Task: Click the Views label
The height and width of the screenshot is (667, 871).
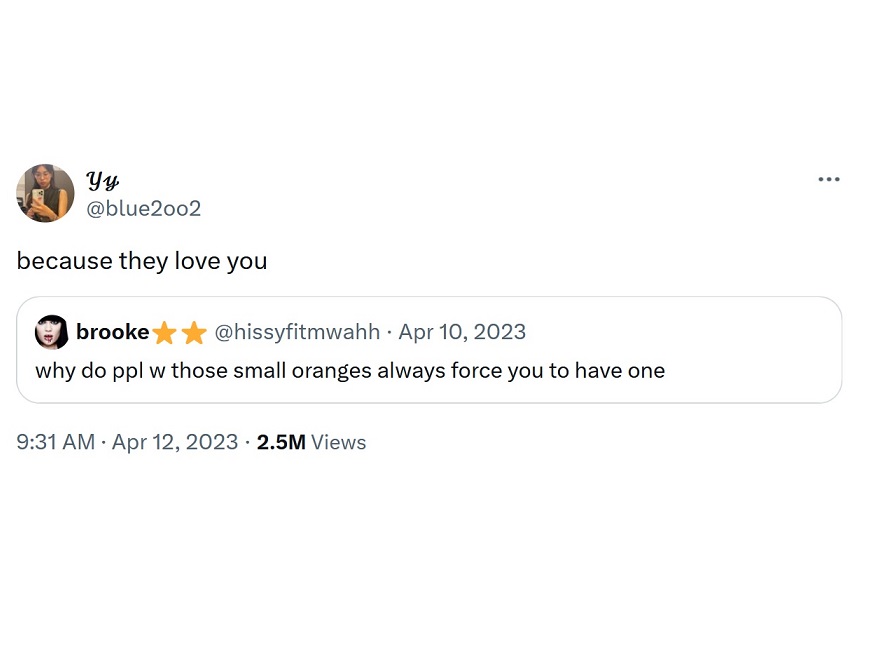Action: click(338, 442)
